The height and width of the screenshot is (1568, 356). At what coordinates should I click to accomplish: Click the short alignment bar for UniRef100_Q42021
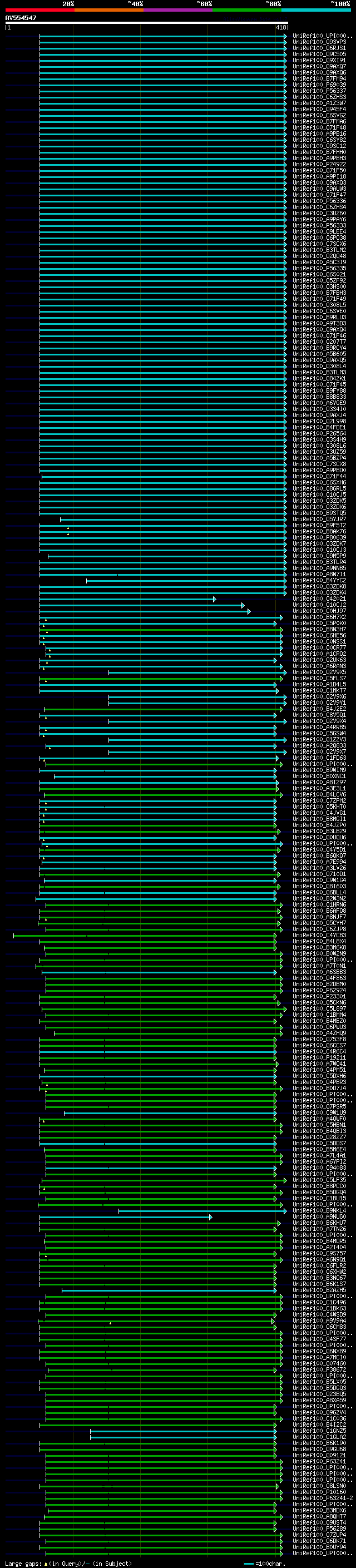pos(128,600)
